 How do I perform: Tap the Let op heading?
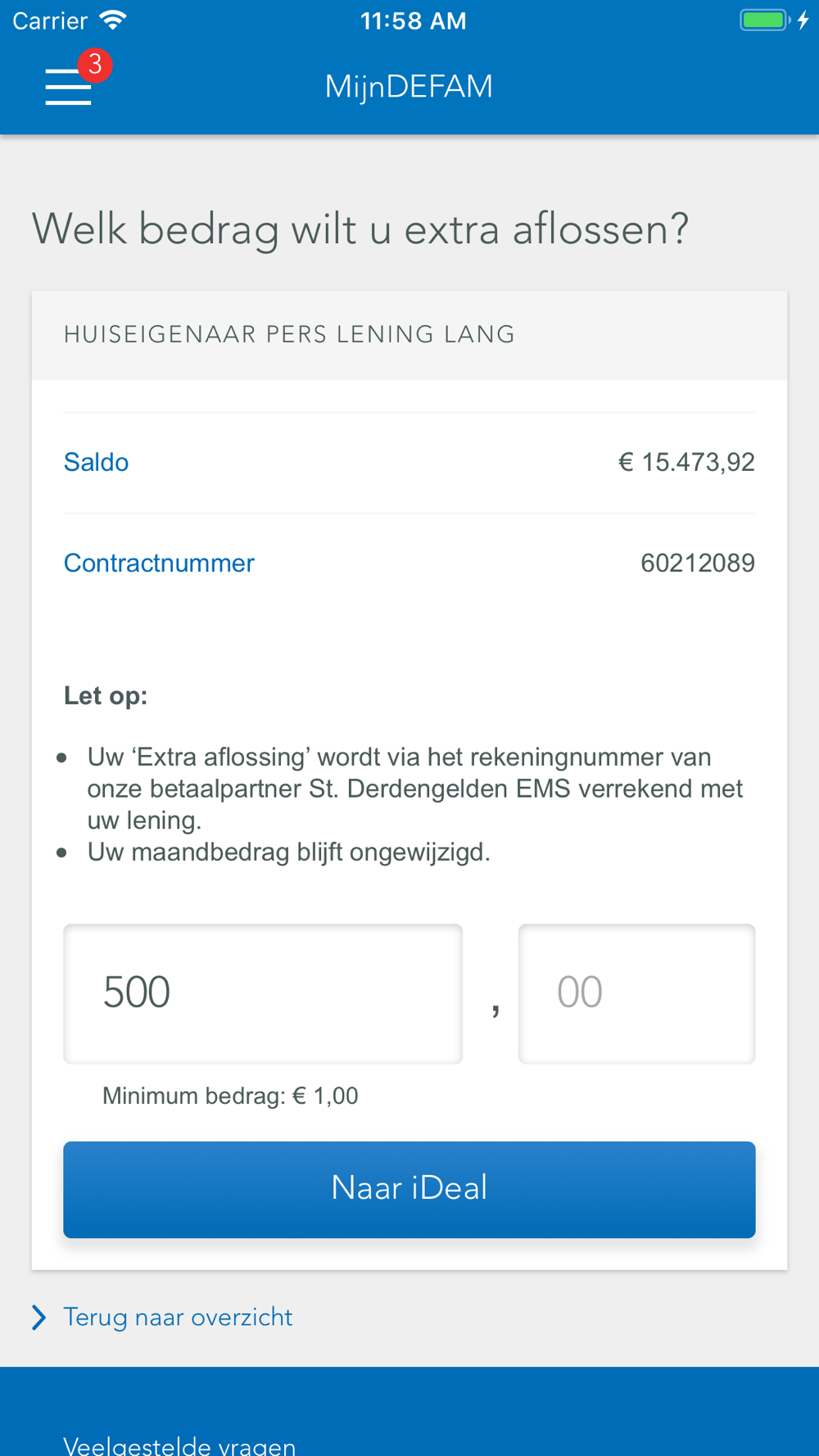pyautogui.click(x=106, y=696)
